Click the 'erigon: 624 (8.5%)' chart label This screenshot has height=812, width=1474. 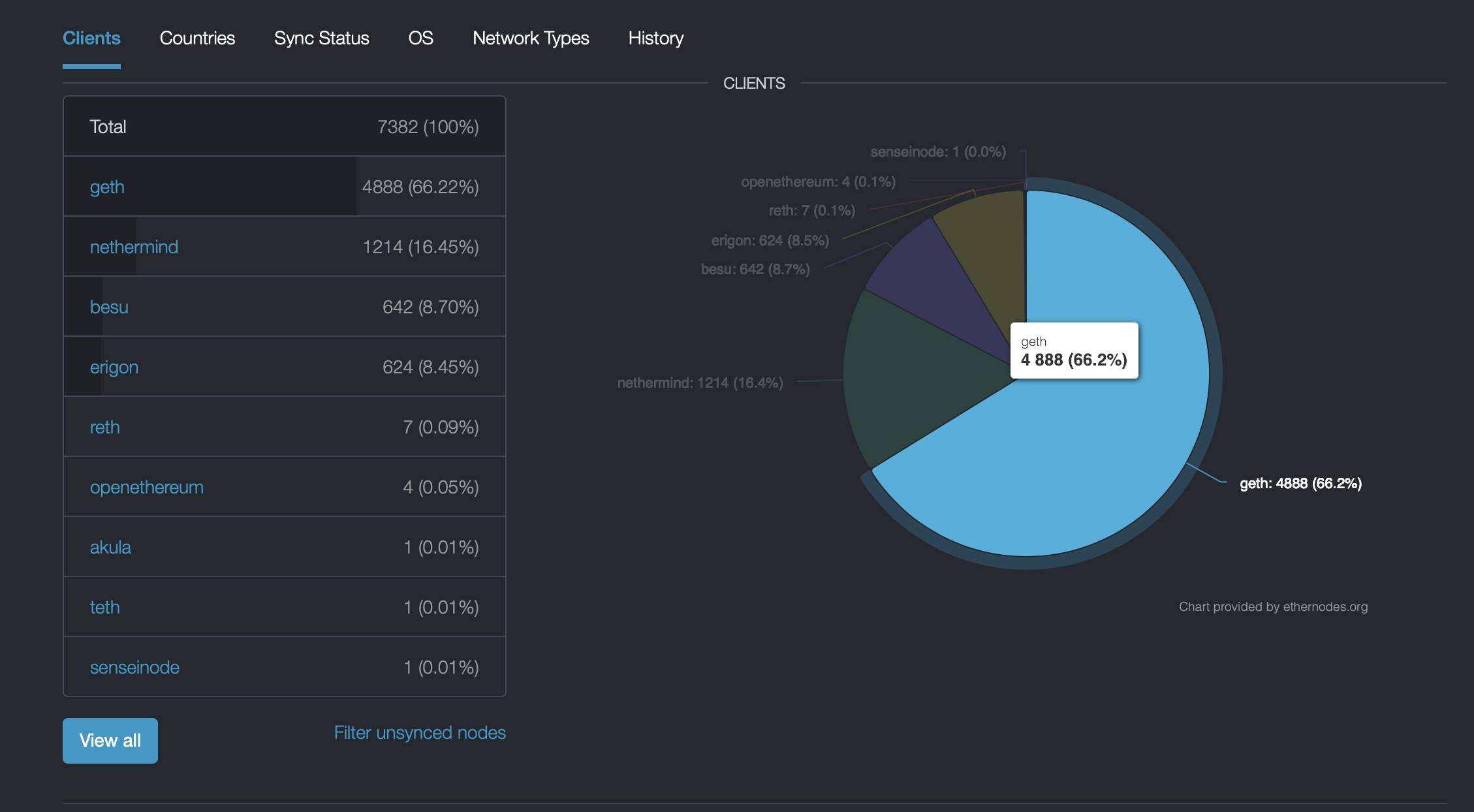point(770,241)
